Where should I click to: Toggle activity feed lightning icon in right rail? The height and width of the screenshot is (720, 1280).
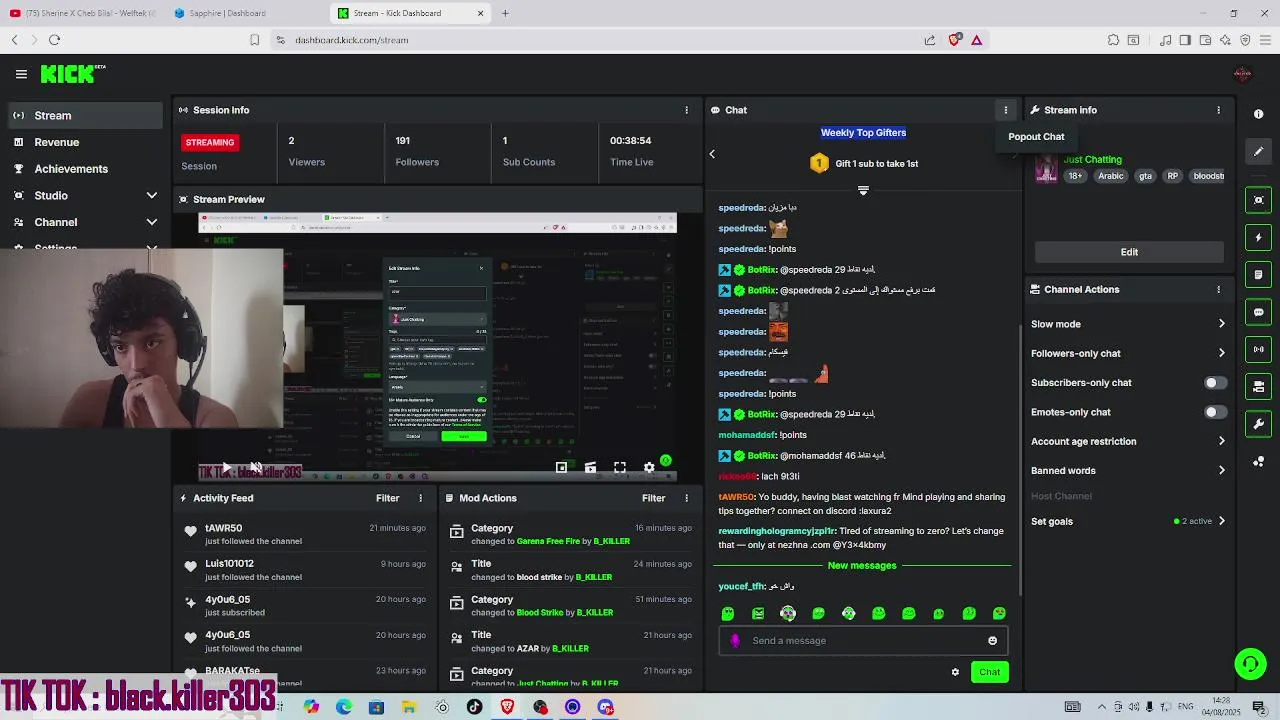pos(1259,237)
